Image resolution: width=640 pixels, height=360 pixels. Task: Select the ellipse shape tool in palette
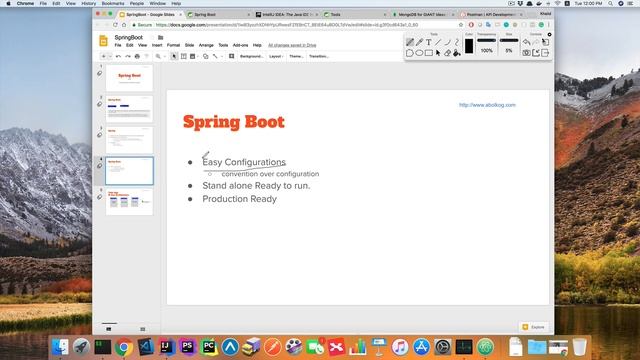tap(419, 53)
